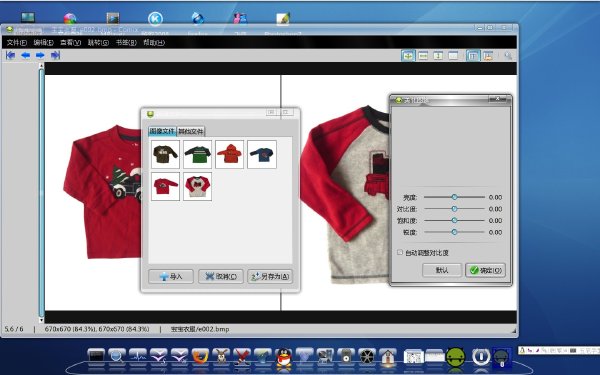Select the red hoodie thumbnail

[230, 154]
